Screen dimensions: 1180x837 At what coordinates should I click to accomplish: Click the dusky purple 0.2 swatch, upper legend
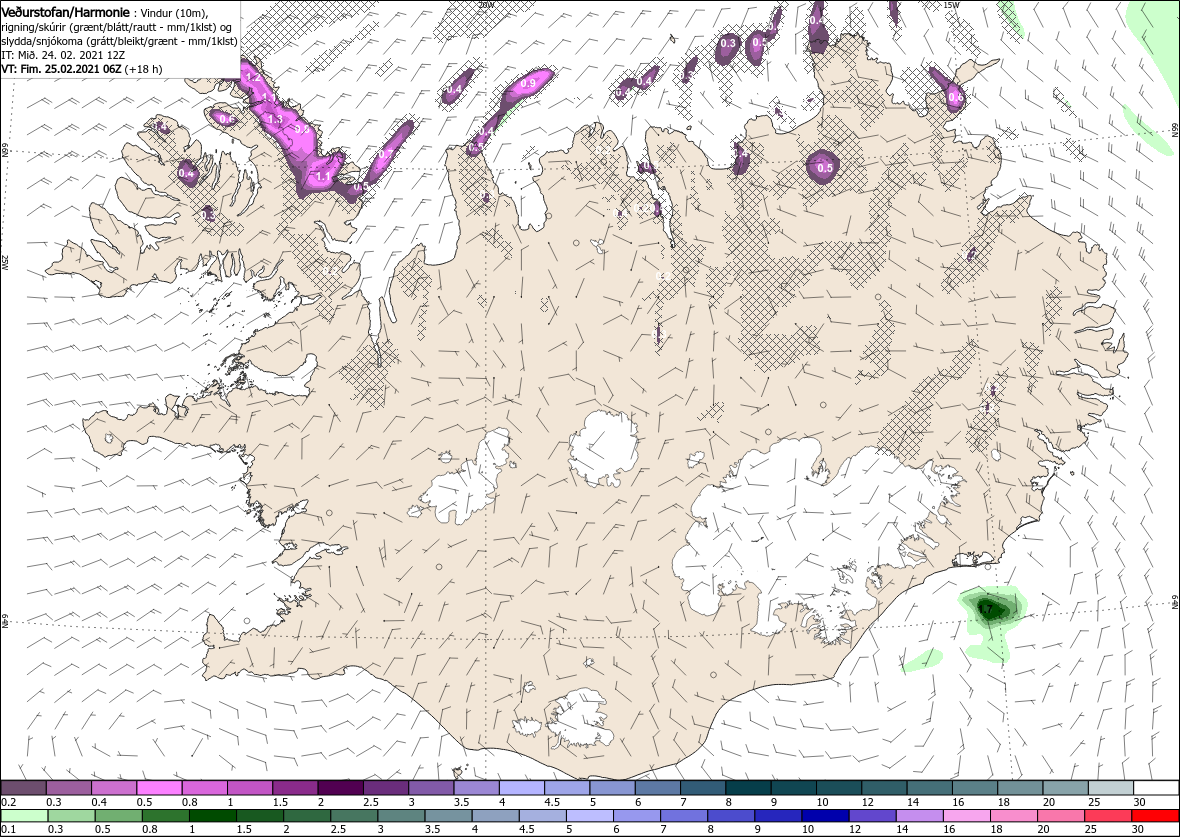tap(24, 787)
